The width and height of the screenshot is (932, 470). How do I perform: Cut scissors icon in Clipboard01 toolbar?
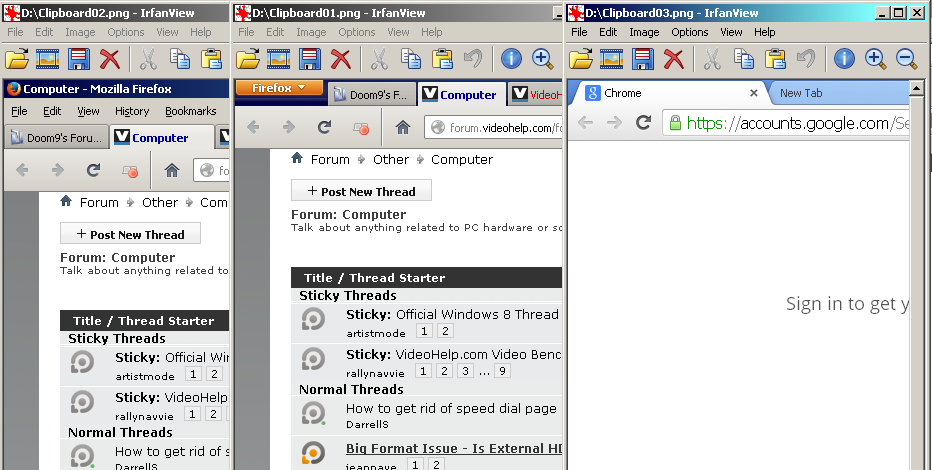pyautogui.click(x=379, y=59)
